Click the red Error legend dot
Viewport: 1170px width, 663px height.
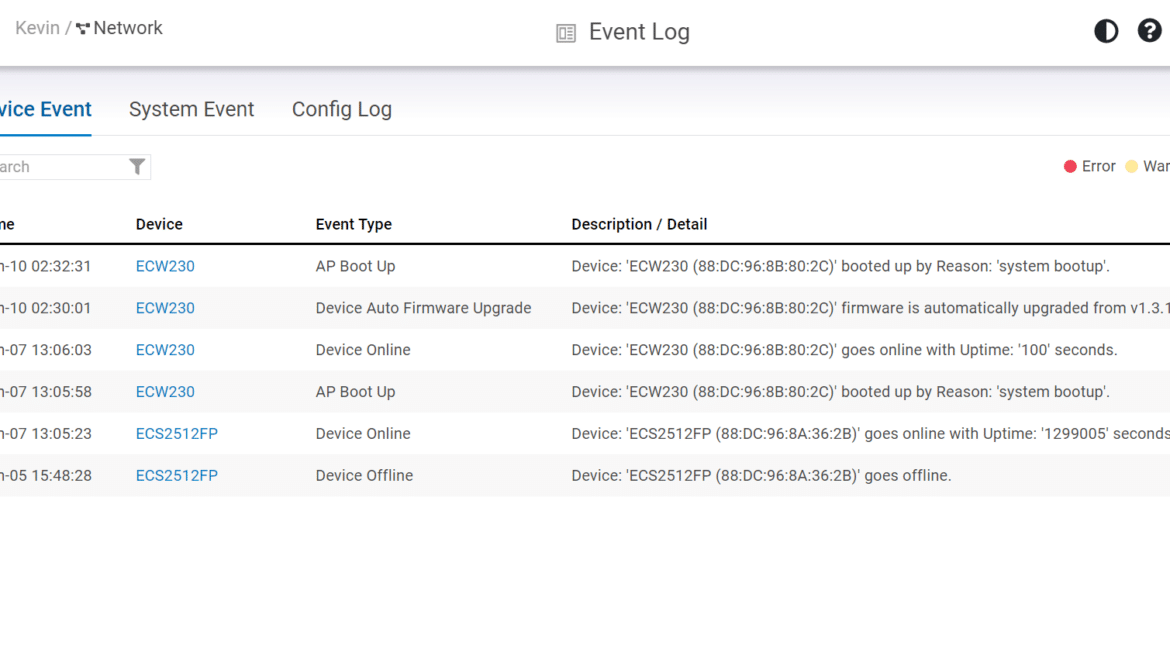[1070, 166]
